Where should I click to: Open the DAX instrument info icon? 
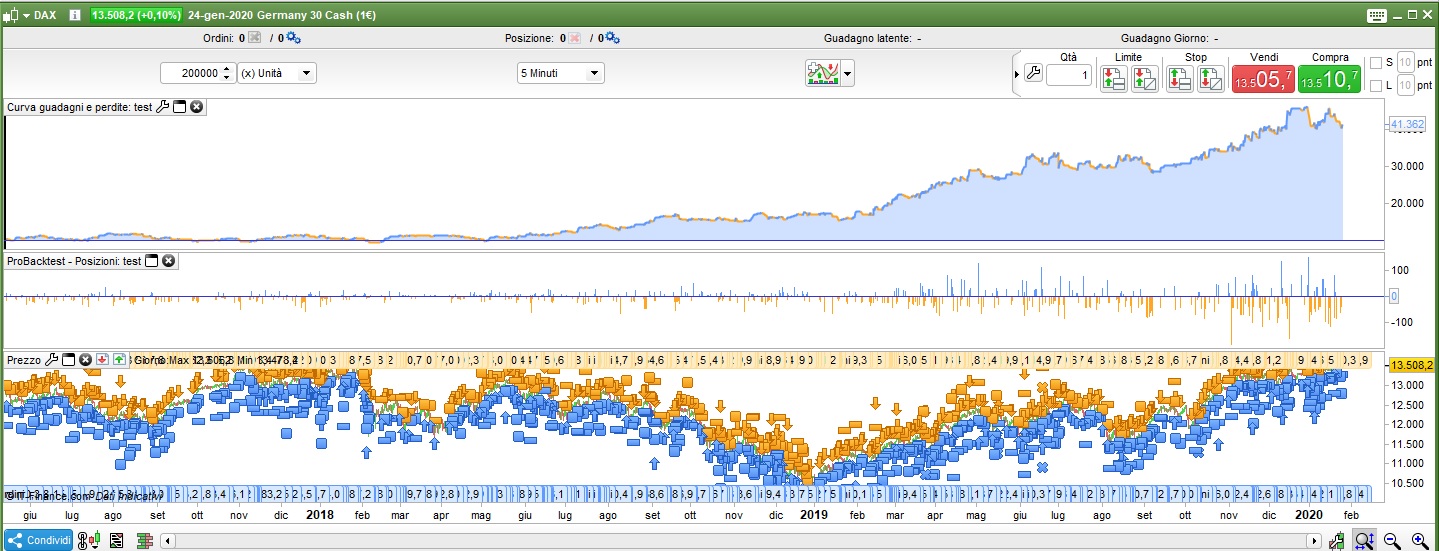click(x=75, y=15)
